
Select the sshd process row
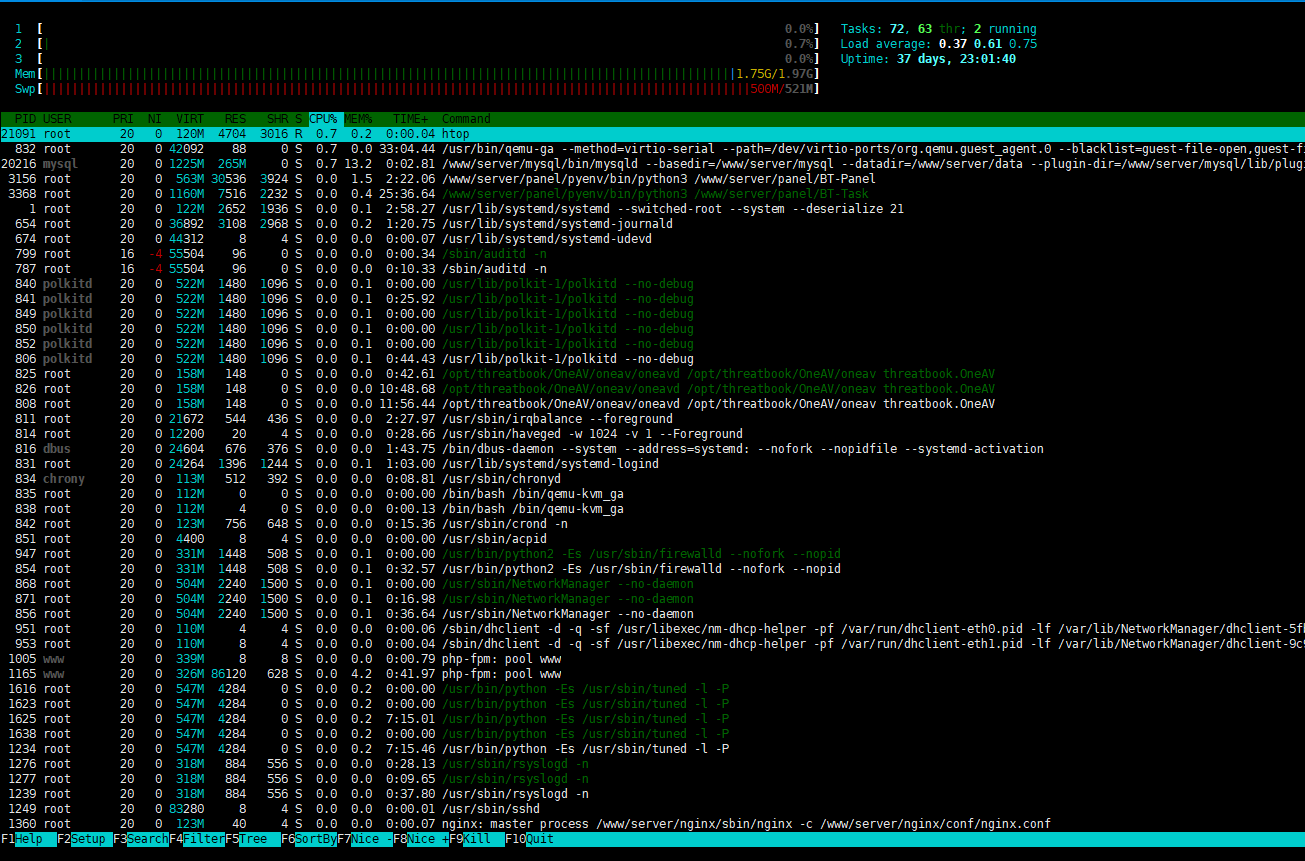(x=652, y=809)
